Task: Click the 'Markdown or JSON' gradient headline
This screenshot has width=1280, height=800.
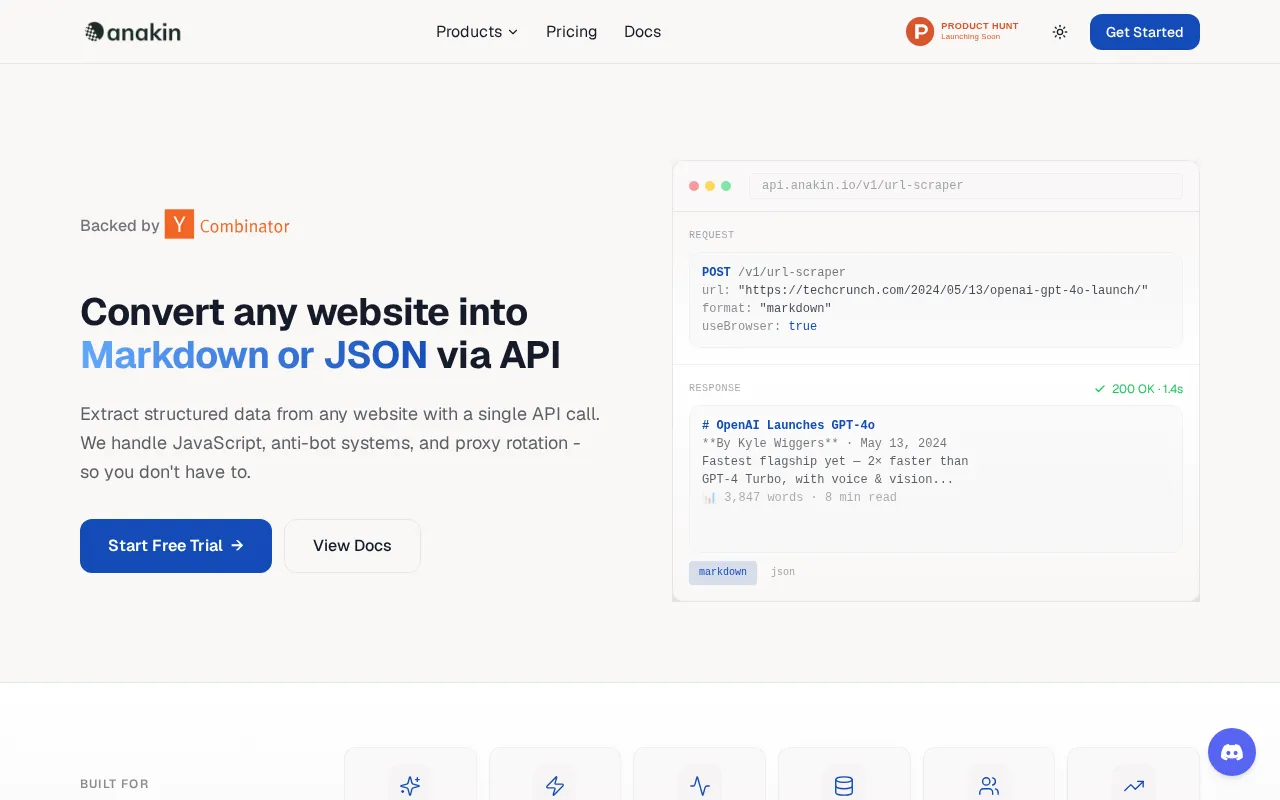Action: (x=254, y=355)
